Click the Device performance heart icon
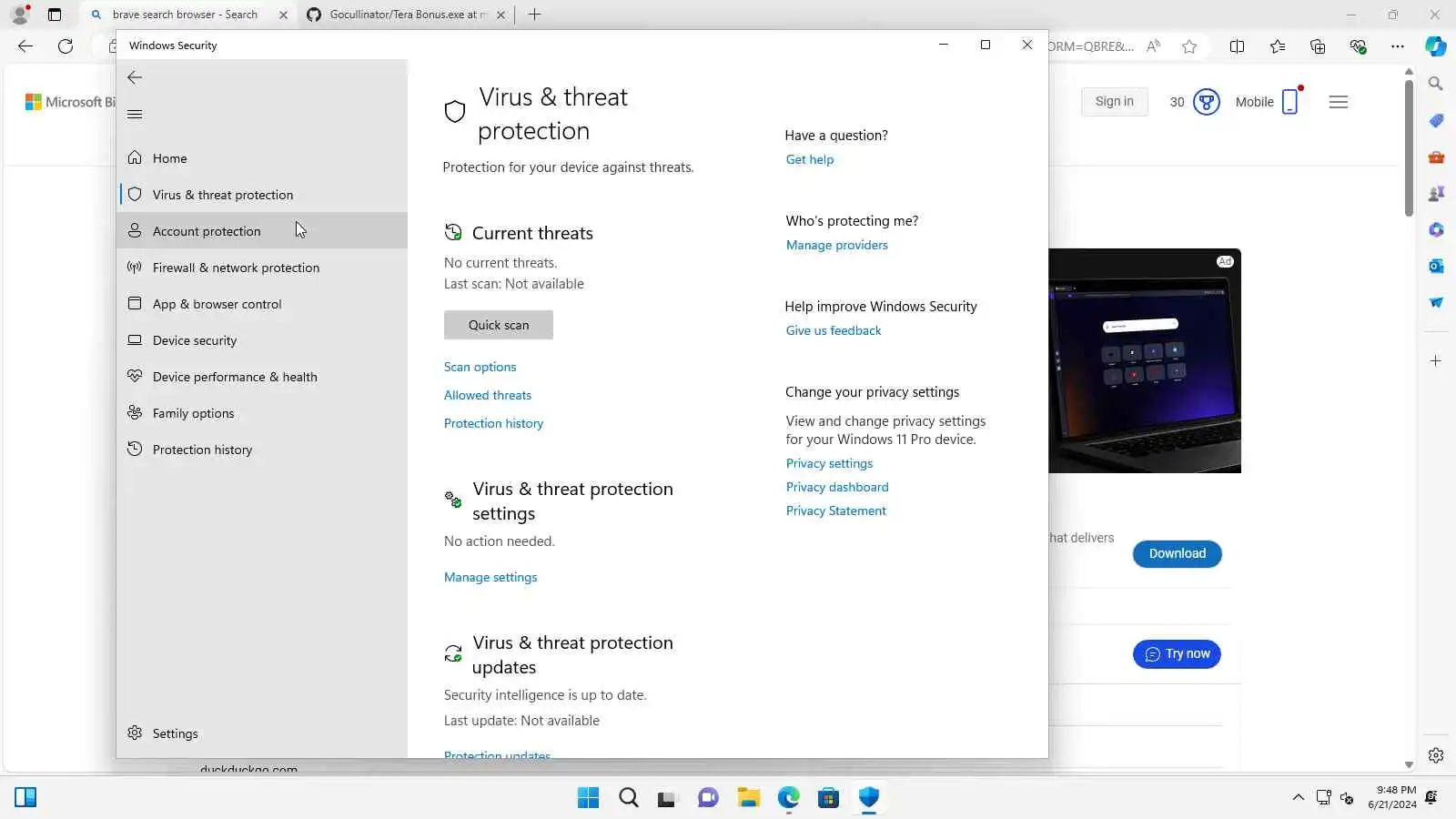 [135, 376]
